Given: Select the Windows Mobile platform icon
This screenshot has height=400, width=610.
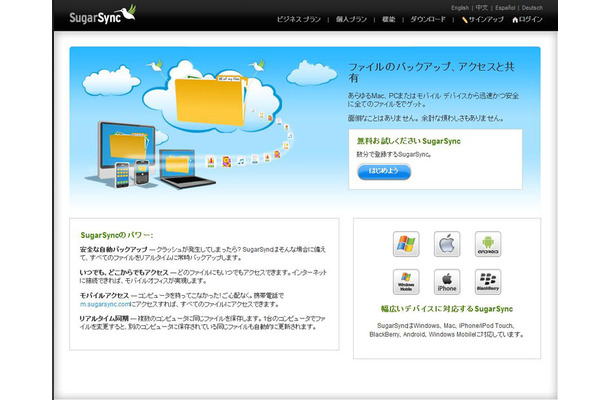Looking at the screenshot, I should (406, 282).
